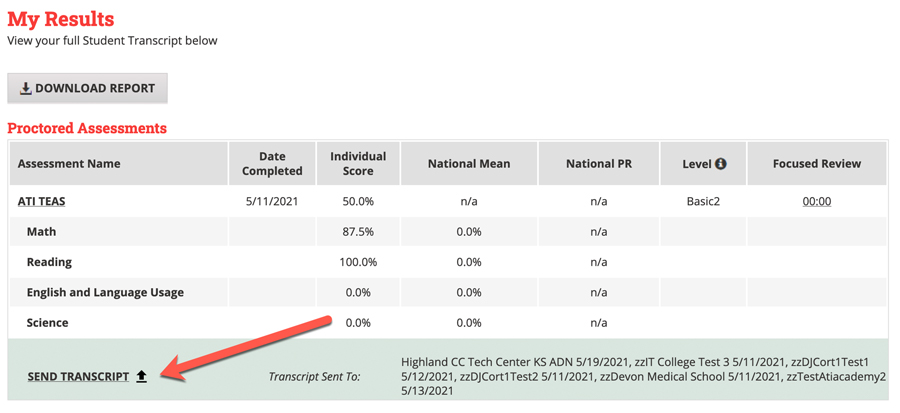This screenshot has width=900, height=413.
Task: Click the English and Language Usage row
Action: (105, 293)
